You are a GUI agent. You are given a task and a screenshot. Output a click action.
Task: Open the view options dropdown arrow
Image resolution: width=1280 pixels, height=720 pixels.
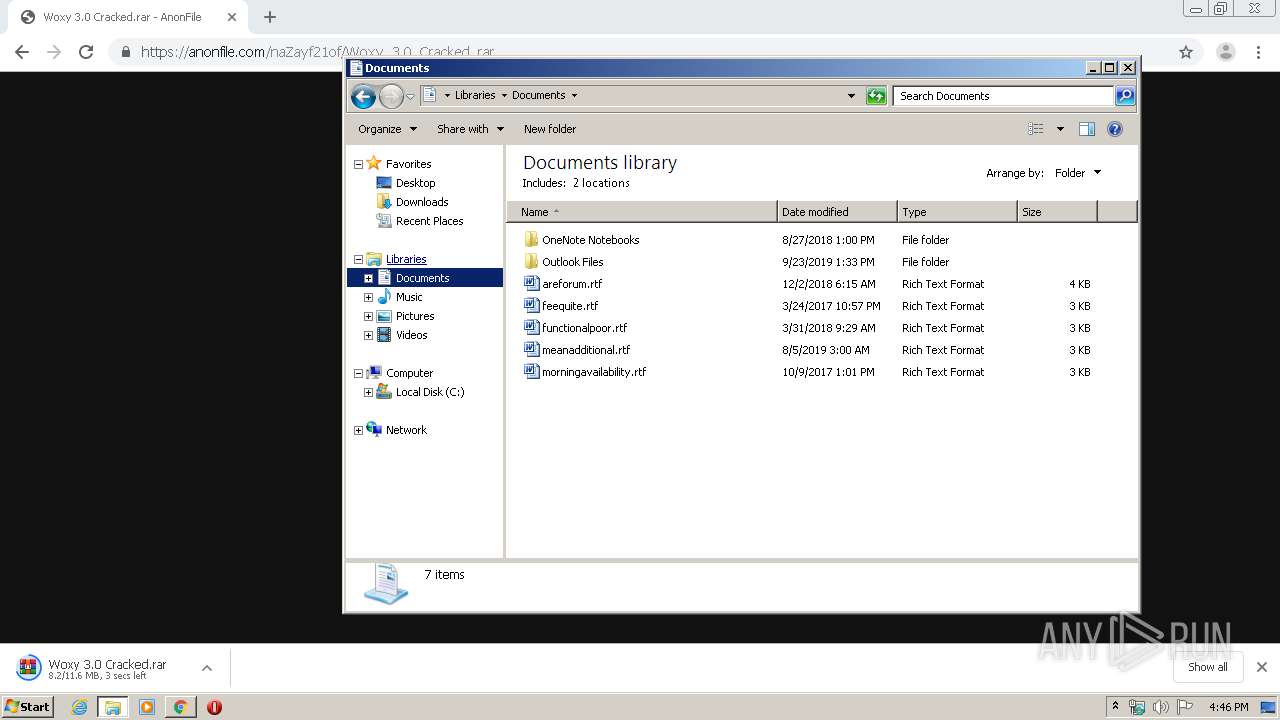pos(1060,129)
